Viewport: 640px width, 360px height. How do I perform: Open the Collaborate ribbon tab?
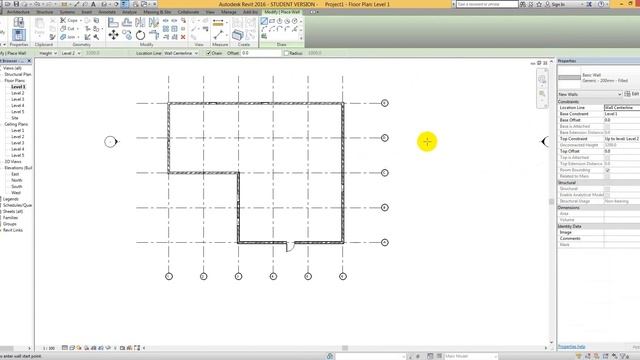click(189, 12)
